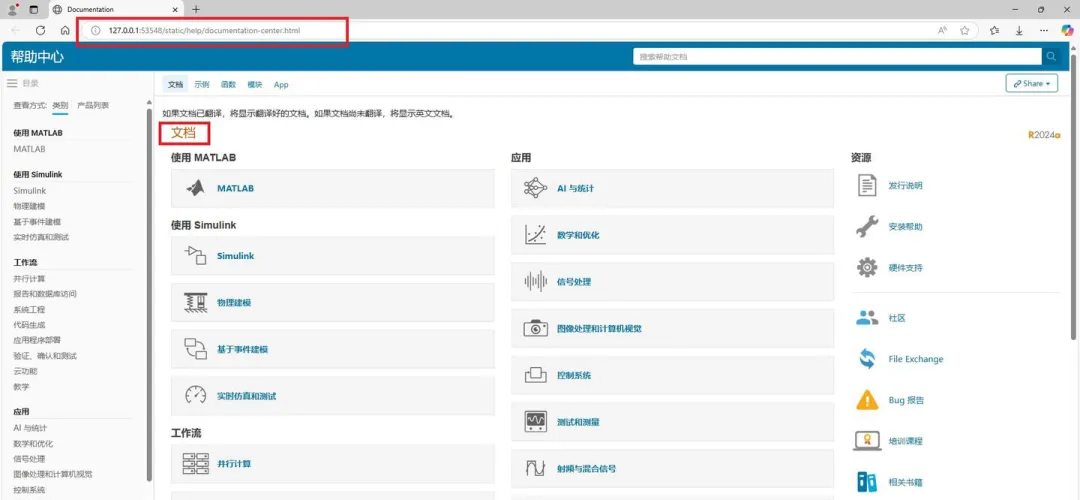The image size is (1080, 500).
Task: Open browser settings and more menu
Action: [x=1043, y=30]
